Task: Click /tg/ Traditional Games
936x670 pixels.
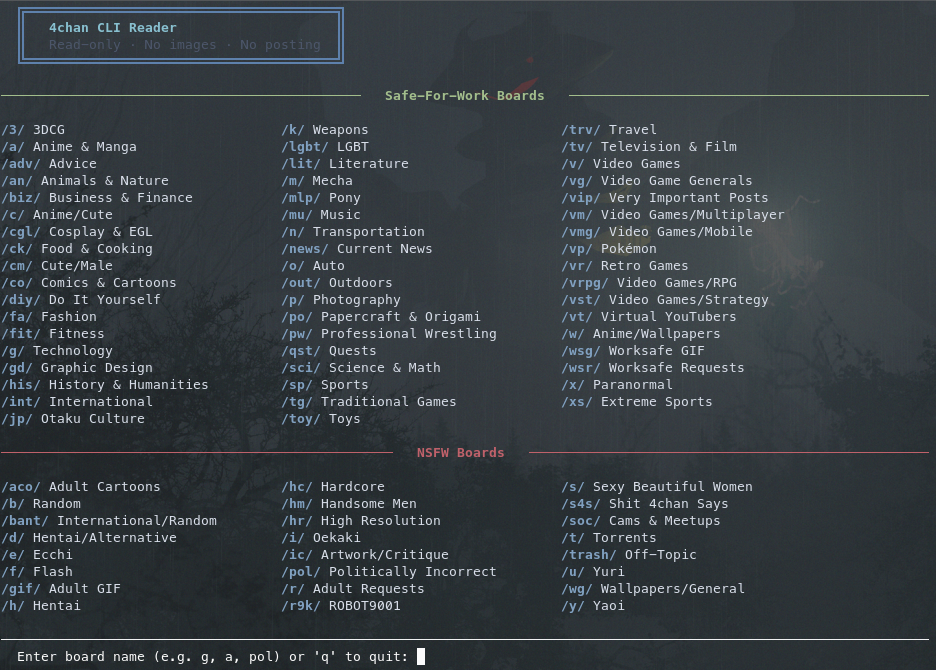Action: pyautogui.click(x=369, y=401)
